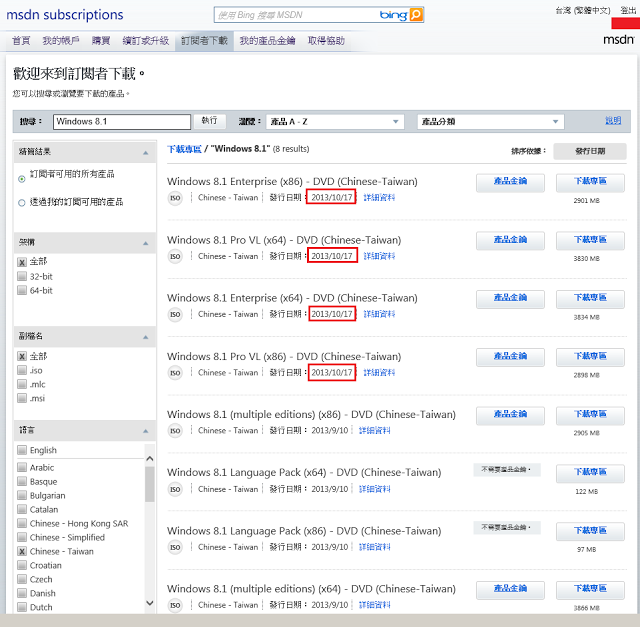Check the Danish language checkbox

pos(22,593)
